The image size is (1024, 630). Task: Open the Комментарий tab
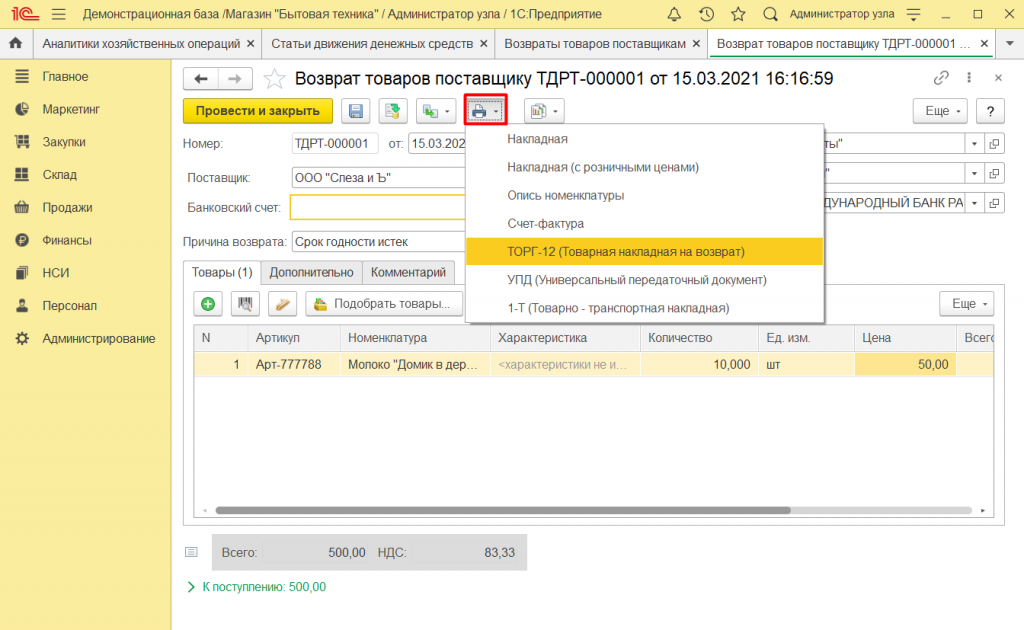click(407, 272)
